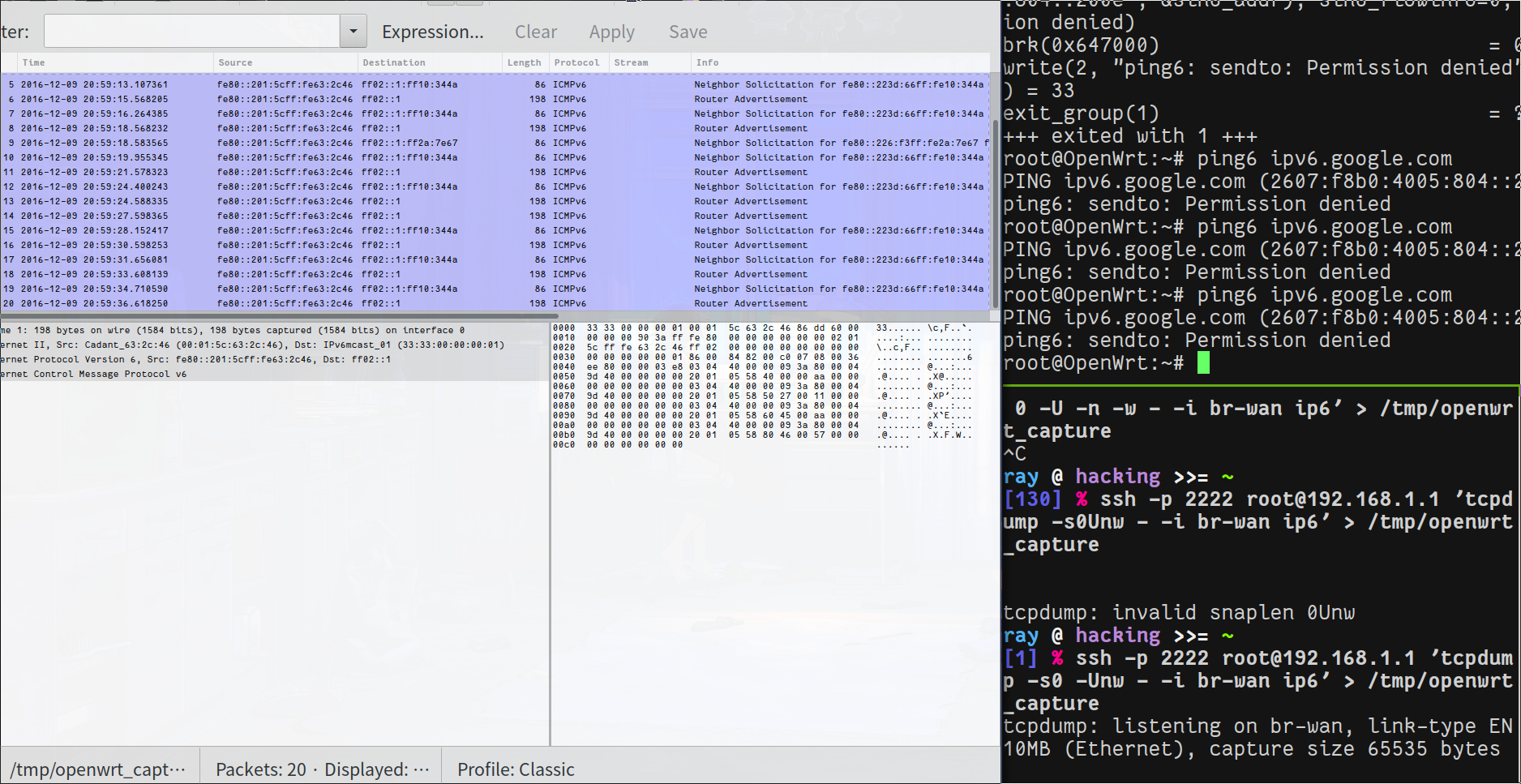Select packet 12 at 20:59:24.400243

pyautogui.click(x=495, y=186)
